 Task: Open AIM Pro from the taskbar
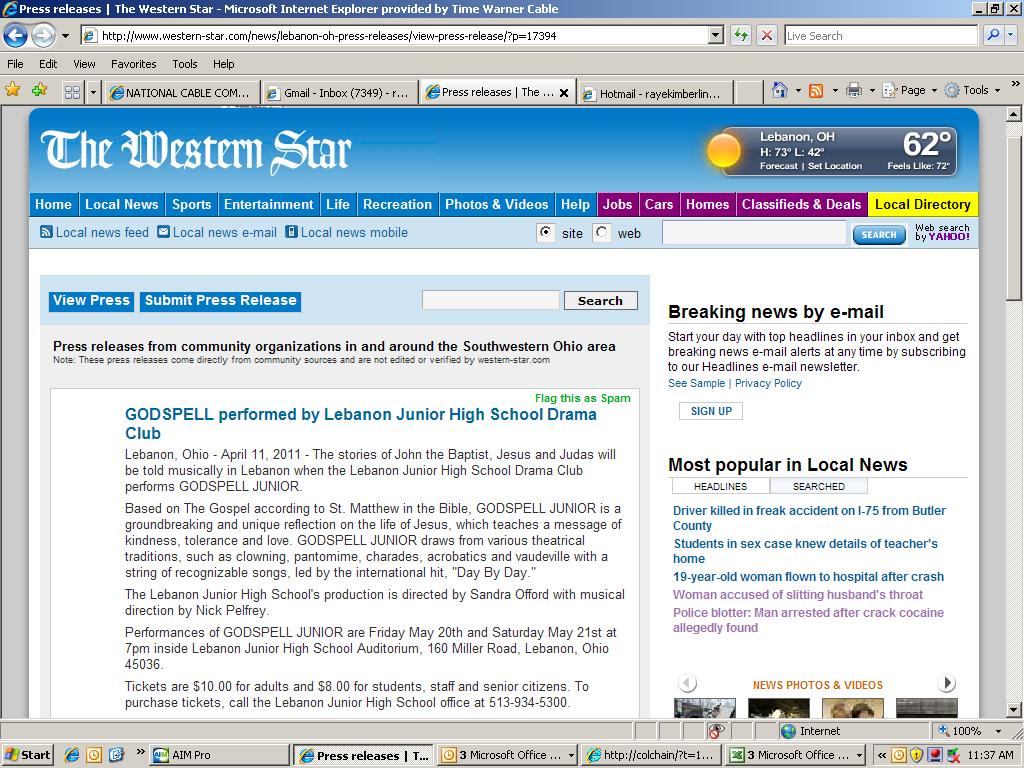point(219,755)
